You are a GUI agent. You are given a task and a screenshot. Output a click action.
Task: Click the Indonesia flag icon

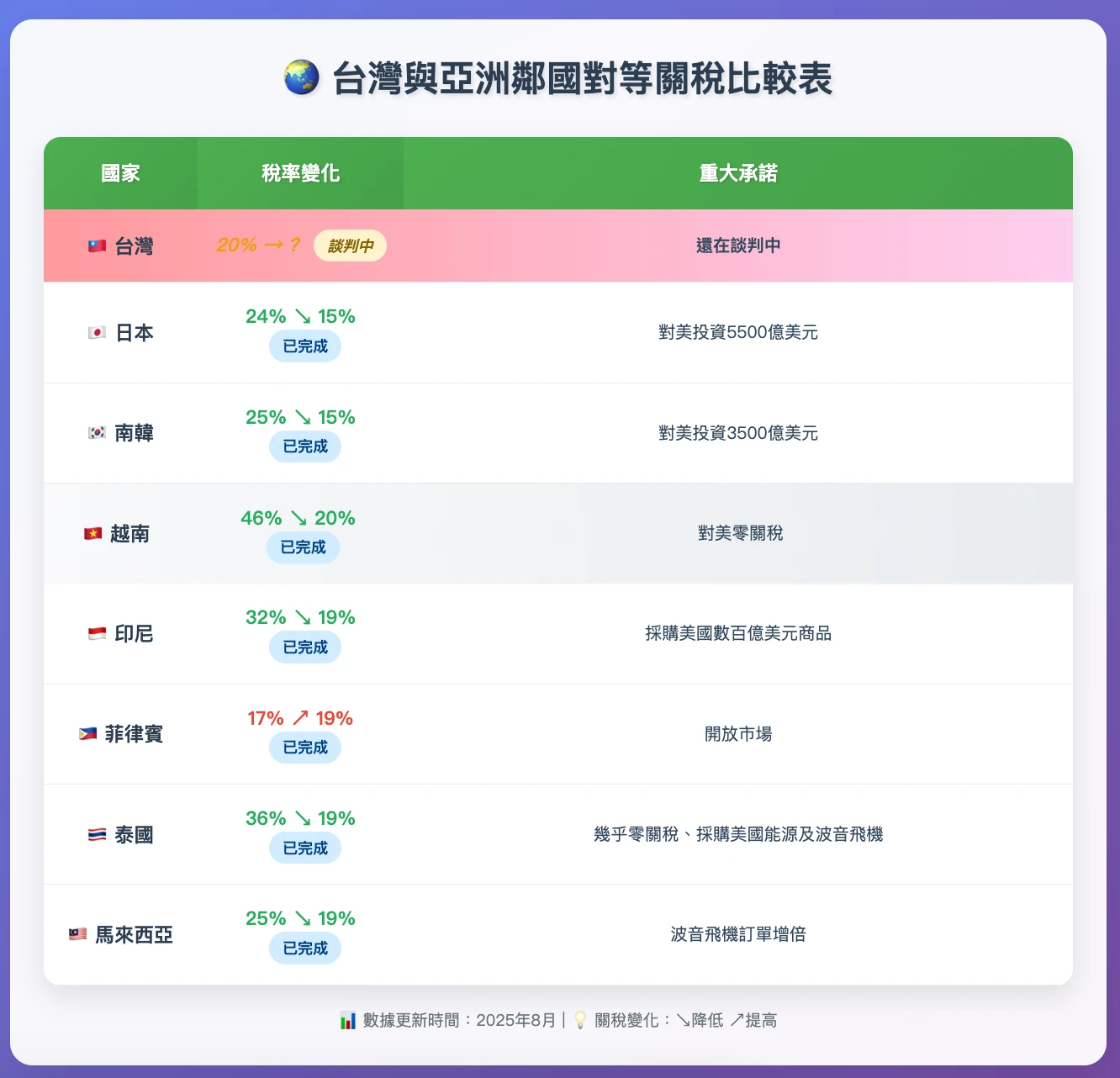point(98,634)
